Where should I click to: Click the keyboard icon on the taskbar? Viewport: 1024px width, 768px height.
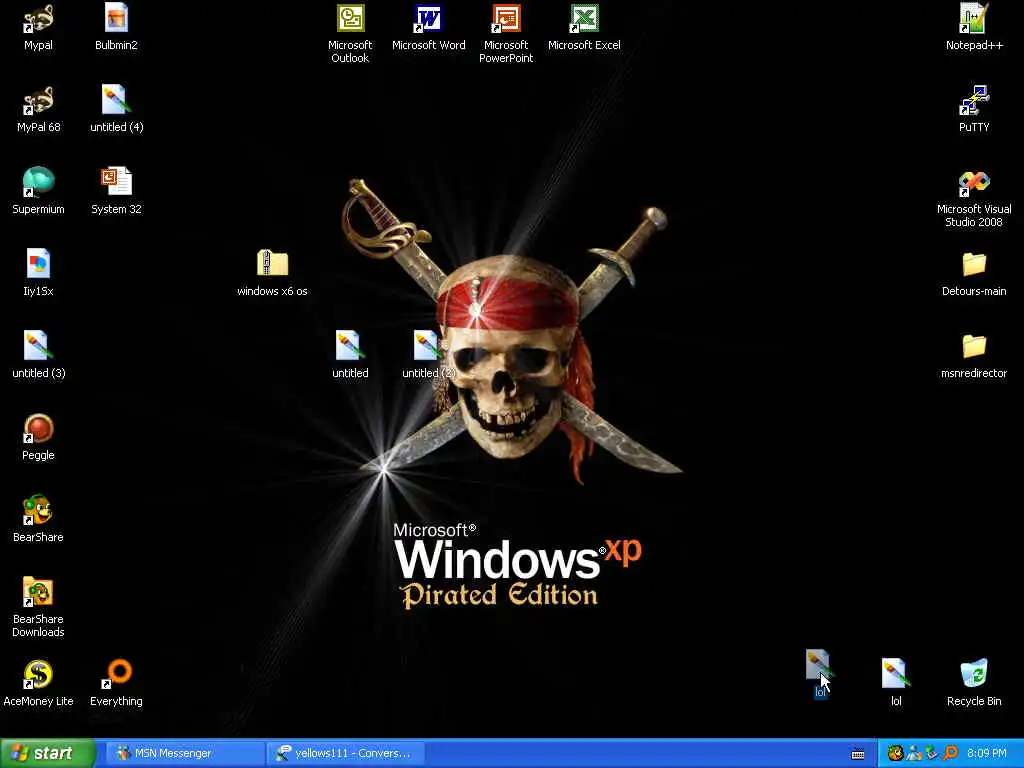(x=858, y=754)
